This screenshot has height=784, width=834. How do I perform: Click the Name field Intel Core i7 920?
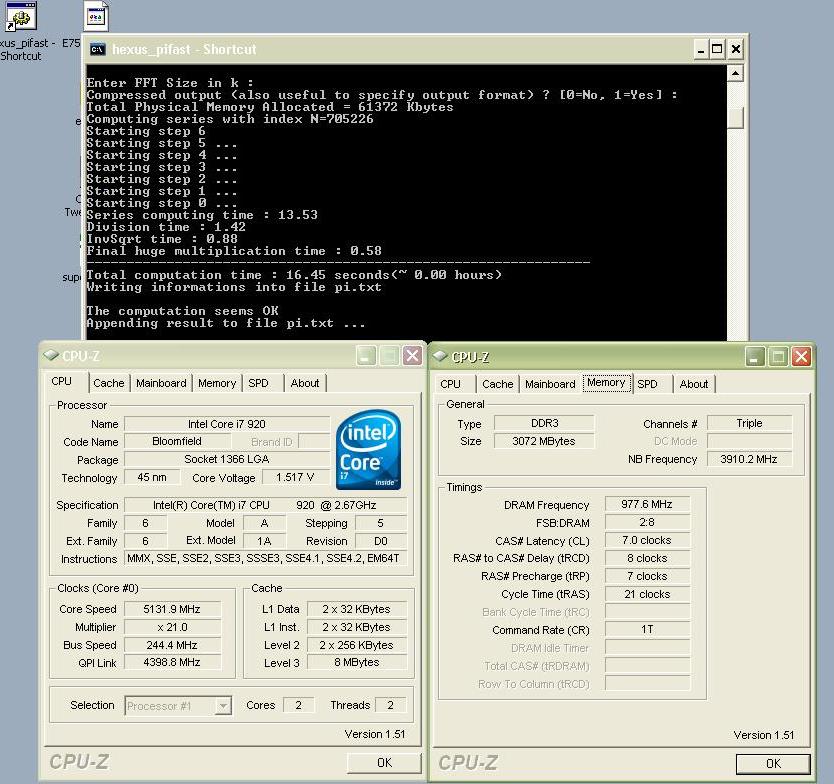click(227, 424)
